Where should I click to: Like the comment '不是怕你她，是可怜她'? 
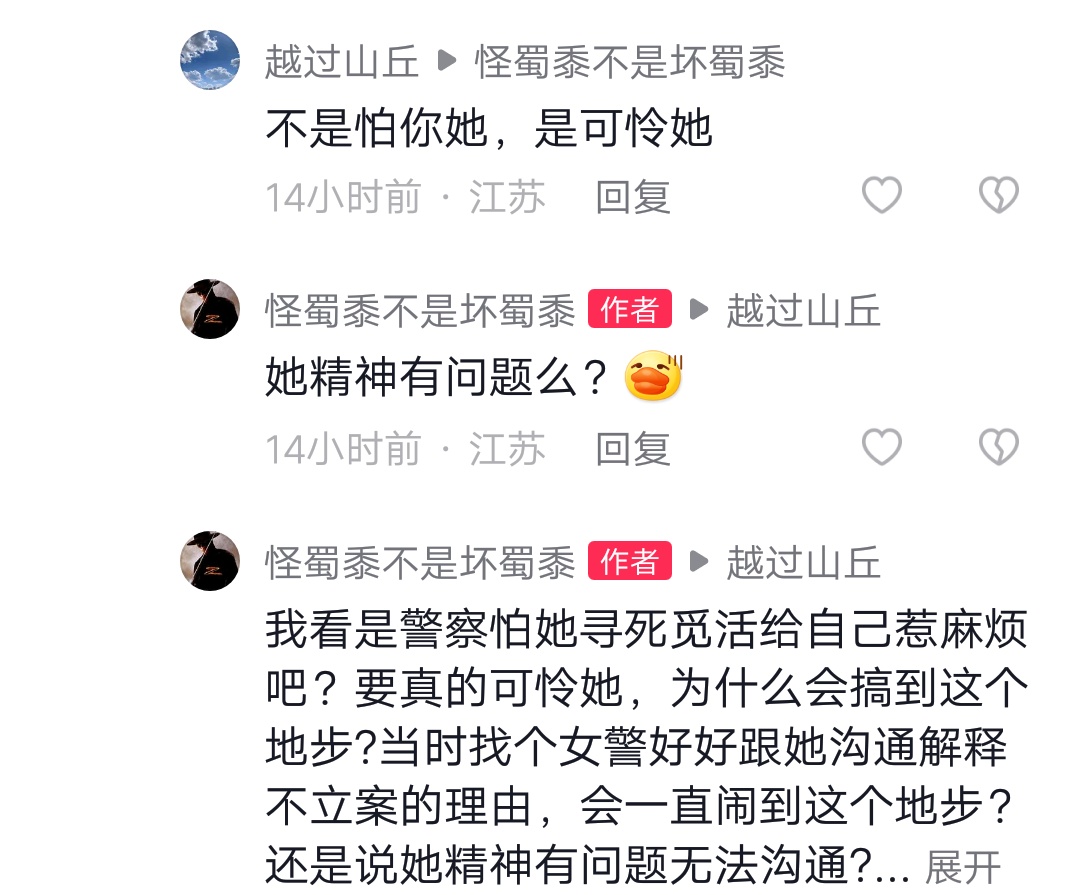tap(882, 195)
